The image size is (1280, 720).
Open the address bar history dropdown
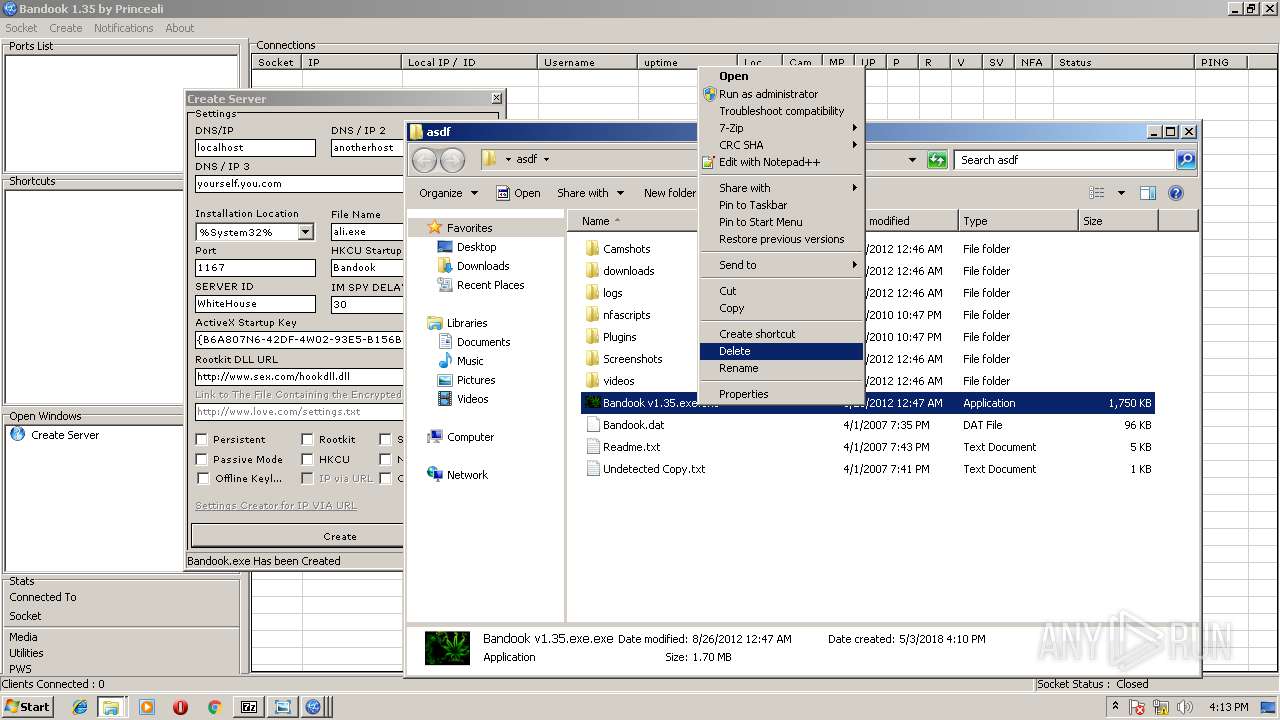coord(912,160)
